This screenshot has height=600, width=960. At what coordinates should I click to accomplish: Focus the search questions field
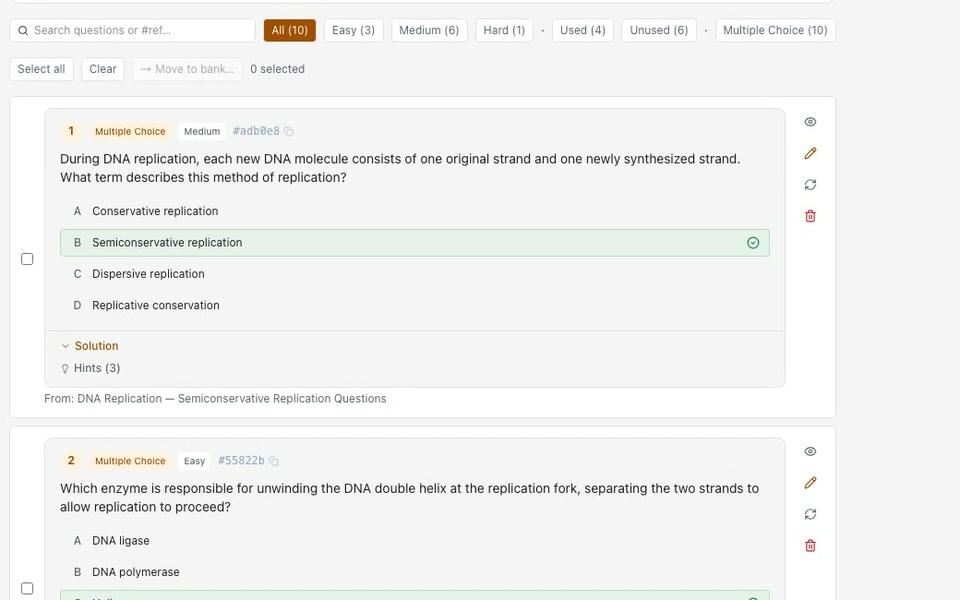point(132,30)
